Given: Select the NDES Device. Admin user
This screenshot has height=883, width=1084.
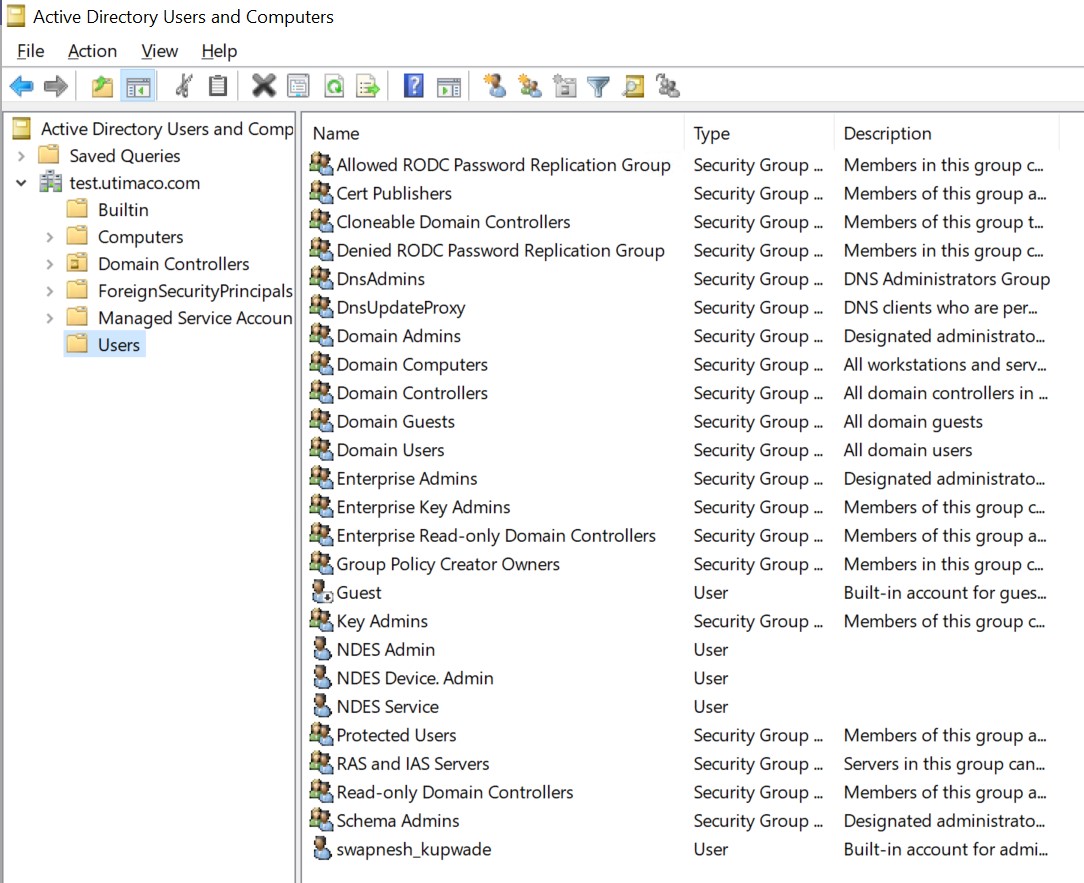Looking at the screenshot, I should click(415, 678).
